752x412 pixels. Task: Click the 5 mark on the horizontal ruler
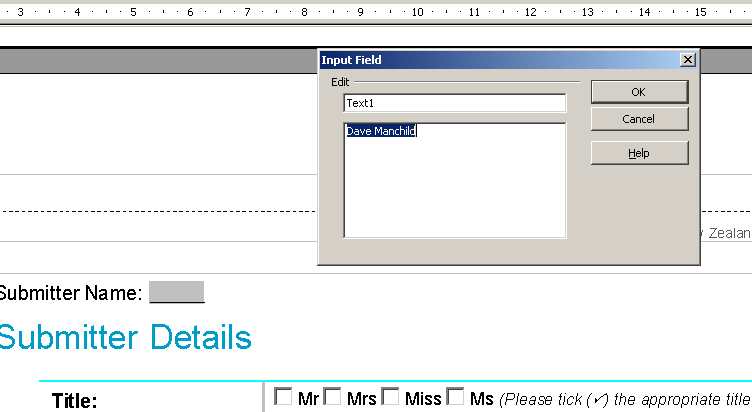pyautogui.click(x=132, y=12)
